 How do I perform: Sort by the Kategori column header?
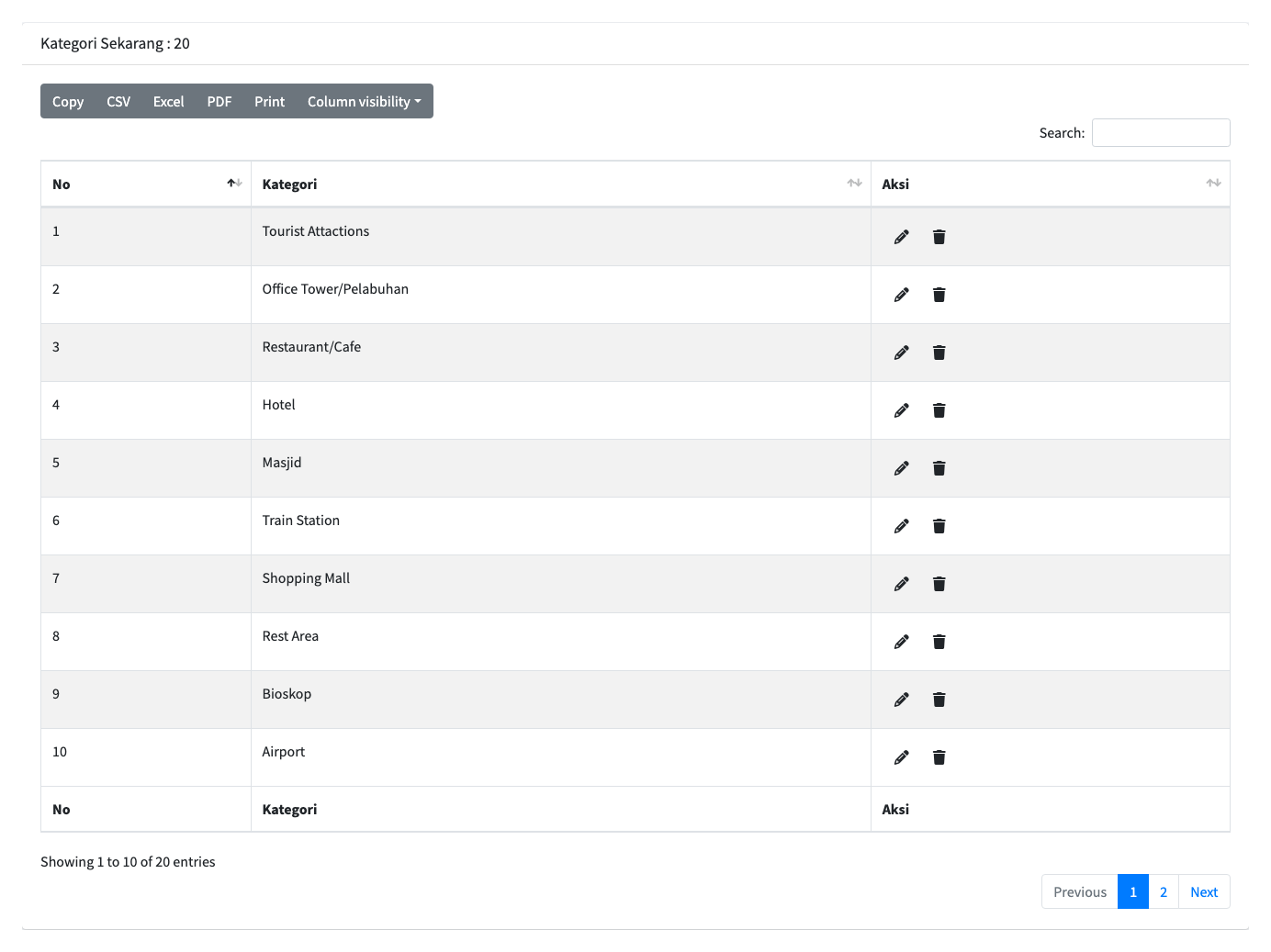point(561,184)
